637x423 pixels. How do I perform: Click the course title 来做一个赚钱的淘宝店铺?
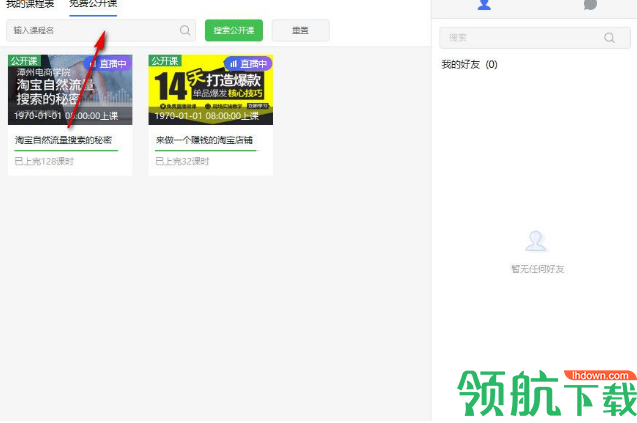tap(204, 140)
